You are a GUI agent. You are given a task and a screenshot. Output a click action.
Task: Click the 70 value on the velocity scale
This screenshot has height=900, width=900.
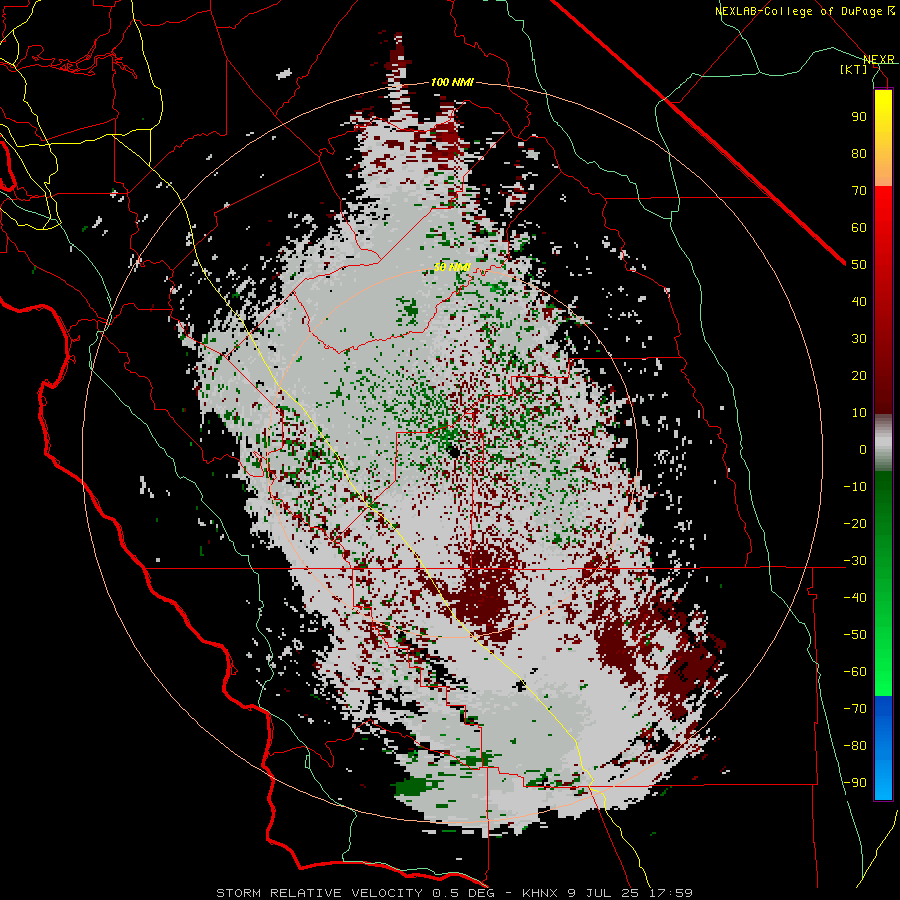[x=859, y=191]
